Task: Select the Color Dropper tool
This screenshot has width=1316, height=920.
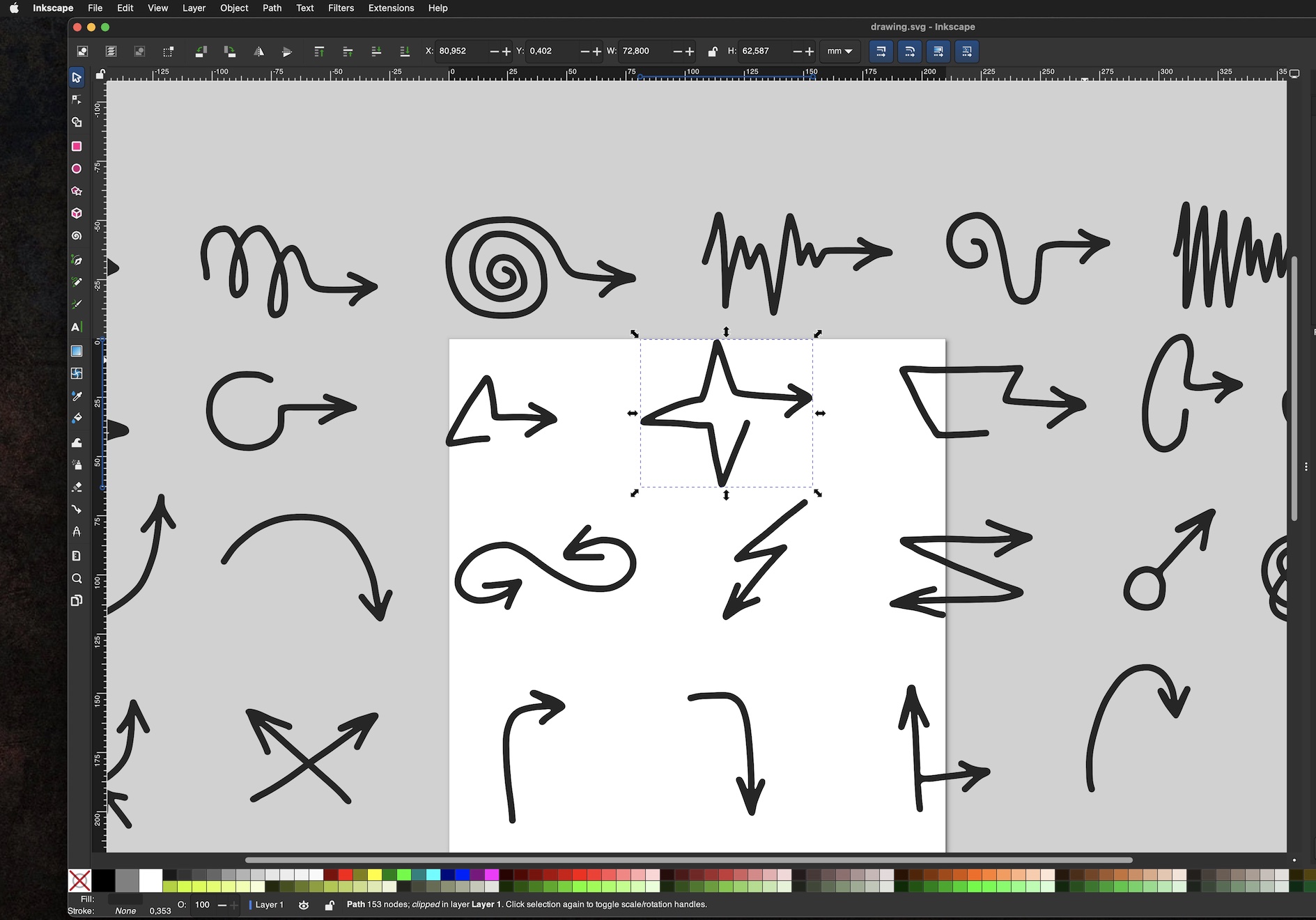Action: click(x=77, y=396)
